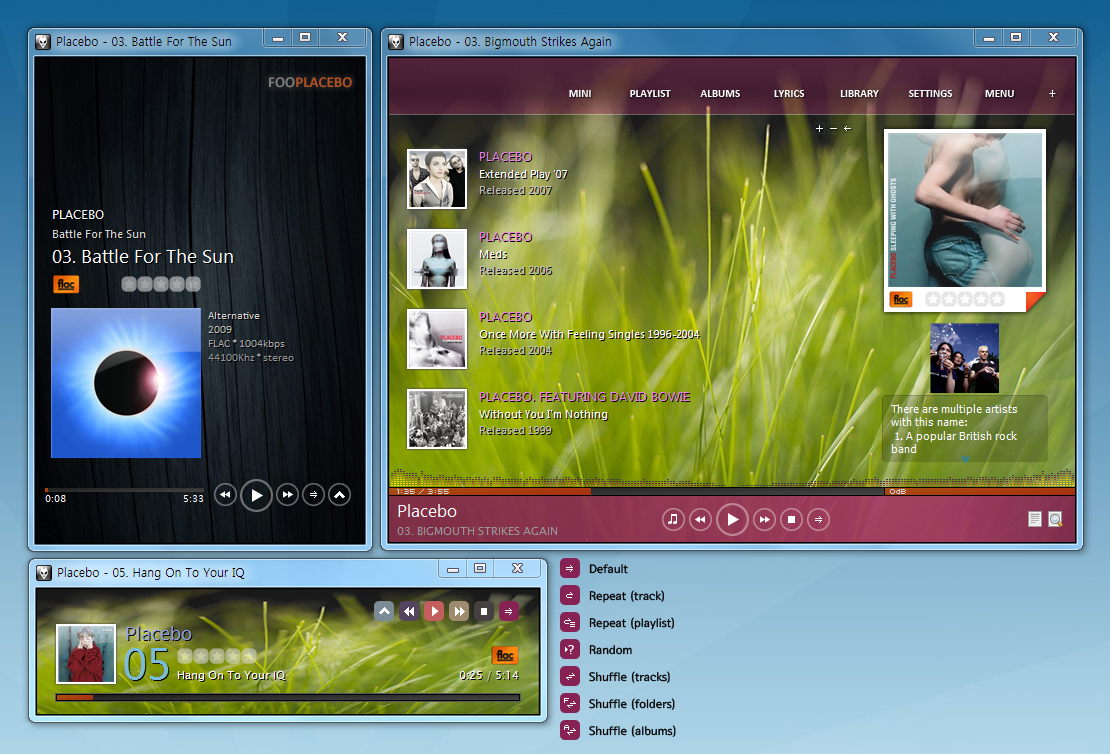The height and width of the screenshot is (754, 1110).
Task: Click the Extended Play '07 album cover thumbnail
Action: 436,179
